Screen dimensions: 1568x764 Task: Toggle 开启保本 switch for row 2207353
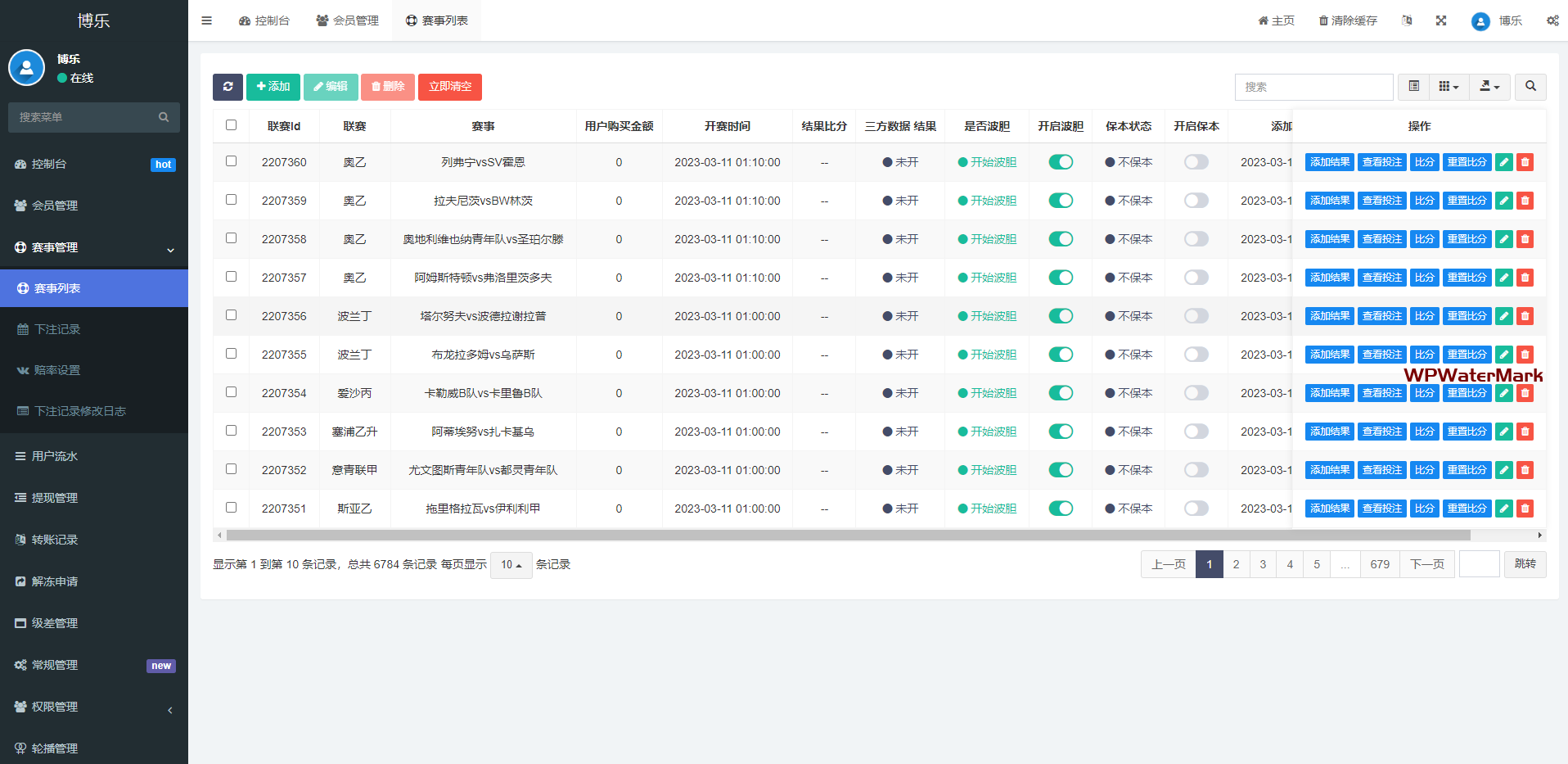coord(1196,432)
